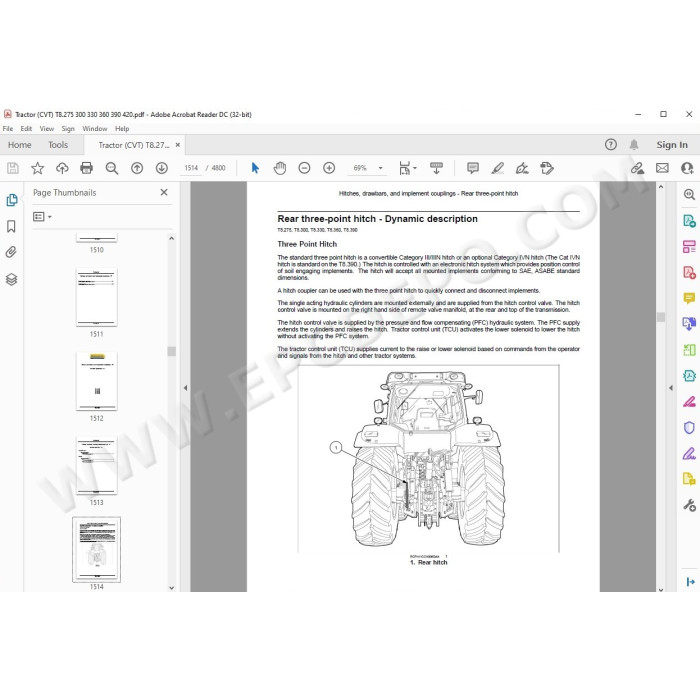Switch to the Tools tab
This screenshot has width=700, height=700.
58,145
